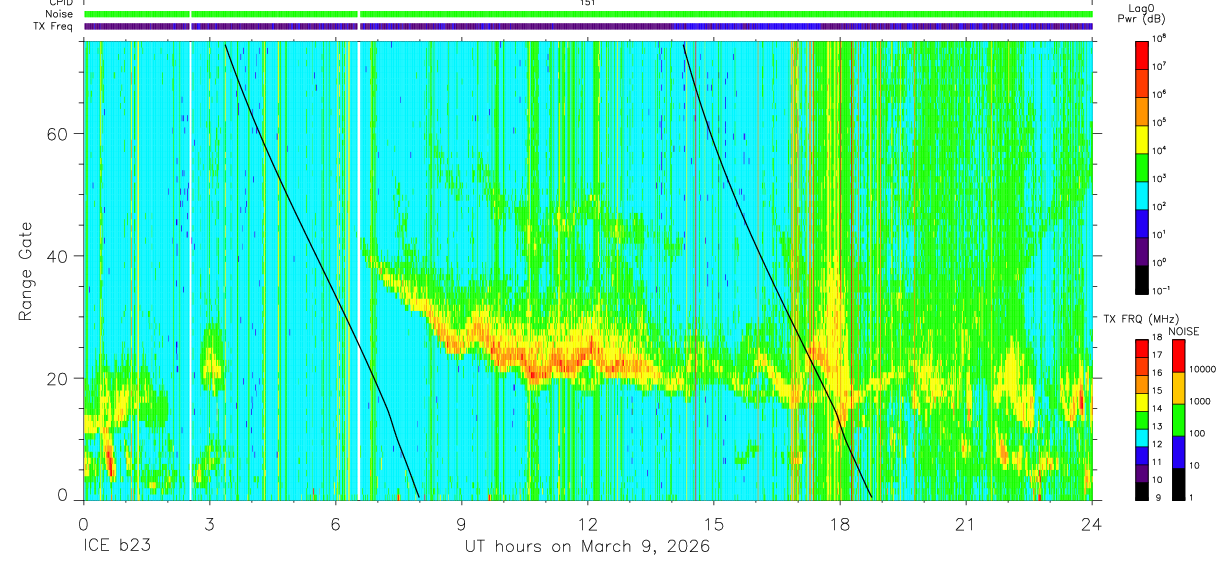Screen dimensions: 1228x567
Task: Click the "UT hours on March 9, 2026" label
Action: click(587, 547)
